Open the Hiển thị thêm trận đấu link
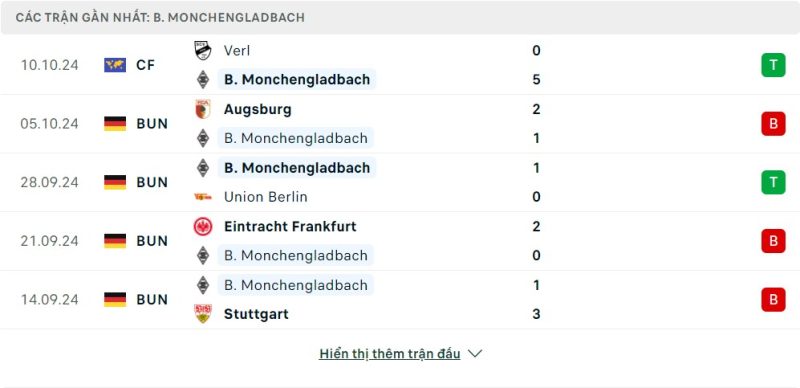This screenshot has height=388, width=800. pos(389,354)
